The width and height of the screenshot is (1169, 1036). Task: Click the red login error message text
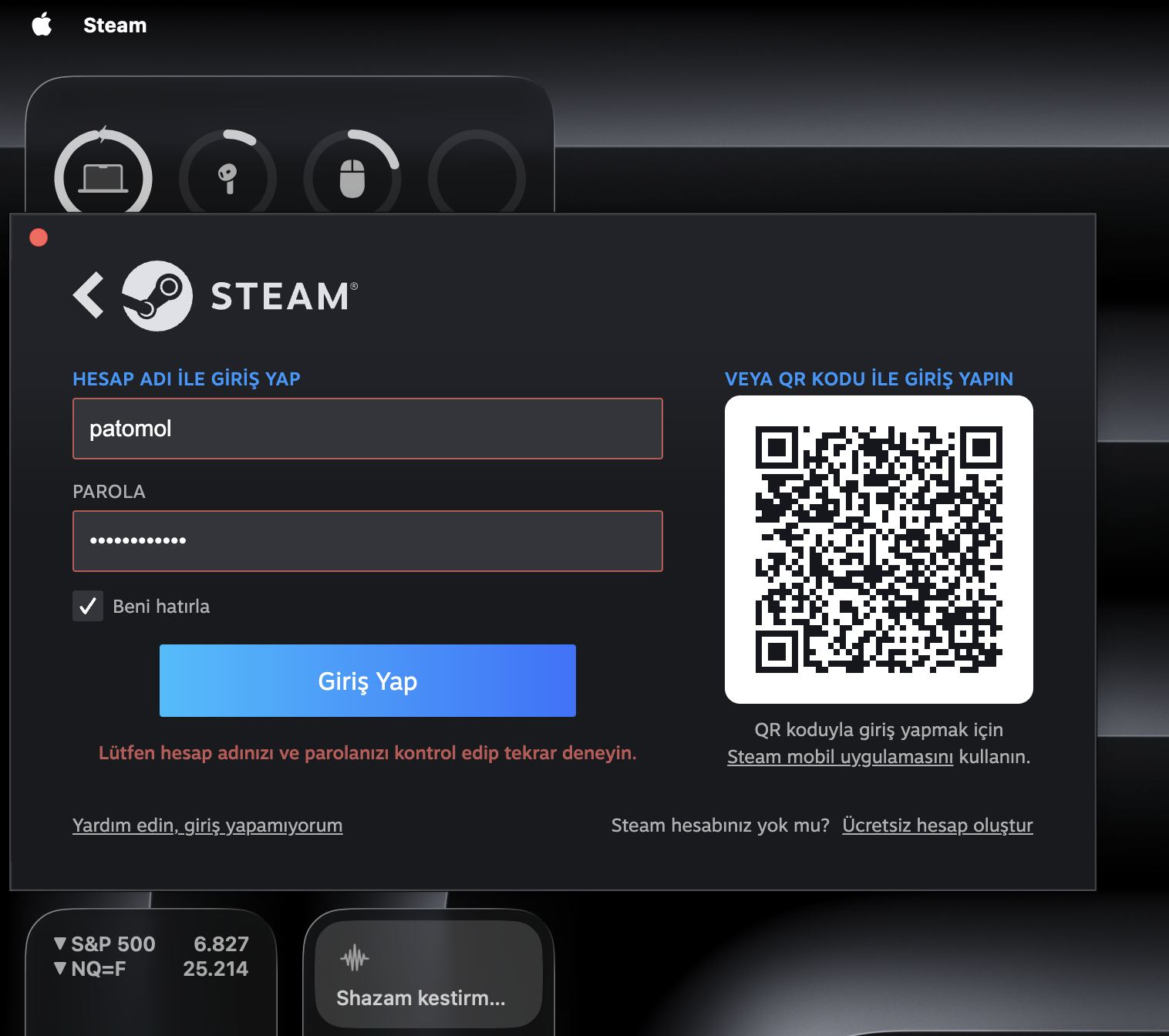pyautogui.click(x=368, y=753)
